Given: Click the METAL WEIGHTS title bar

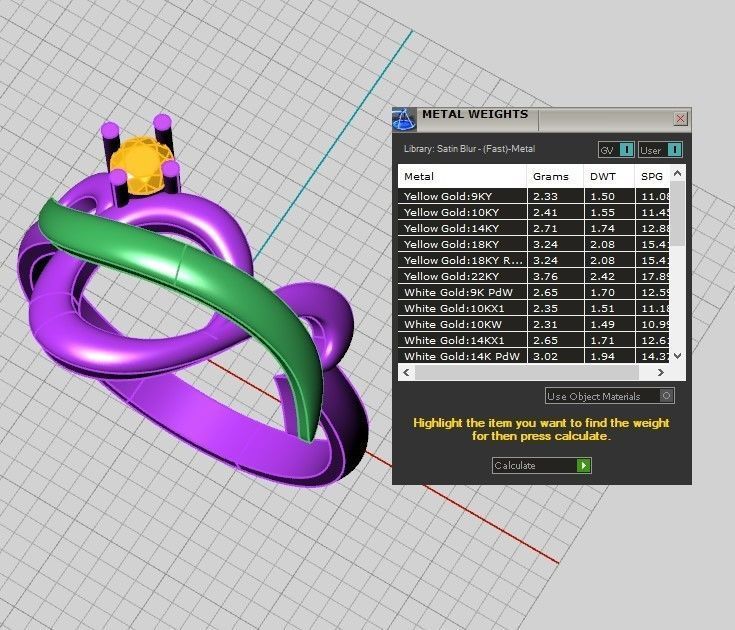Looking at the screenshot, I should [544, 118].
